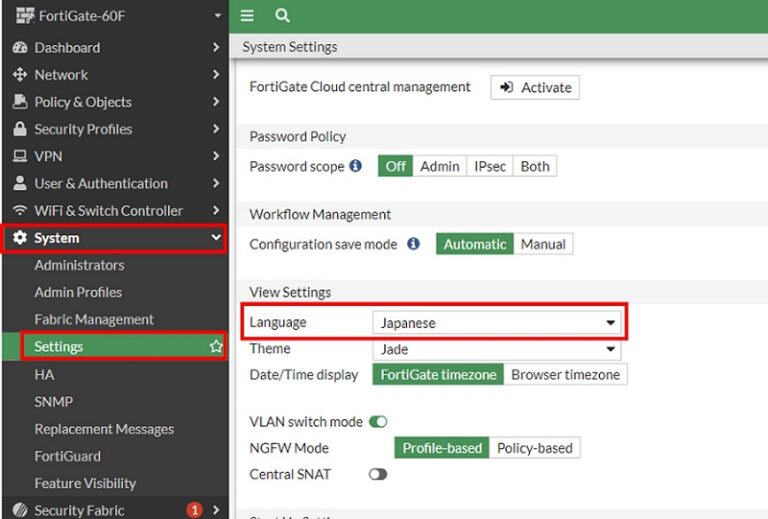The height and width of the screenshot is (519, 768).
Task: Open the Administrators menu item
Action: (x=79, y=265)
